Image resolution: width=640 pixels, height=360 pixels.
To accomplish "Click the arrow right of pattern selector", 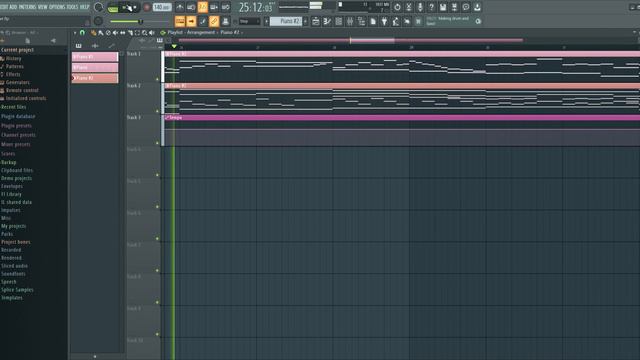I will pyautogui.click(x=305, y=21).
